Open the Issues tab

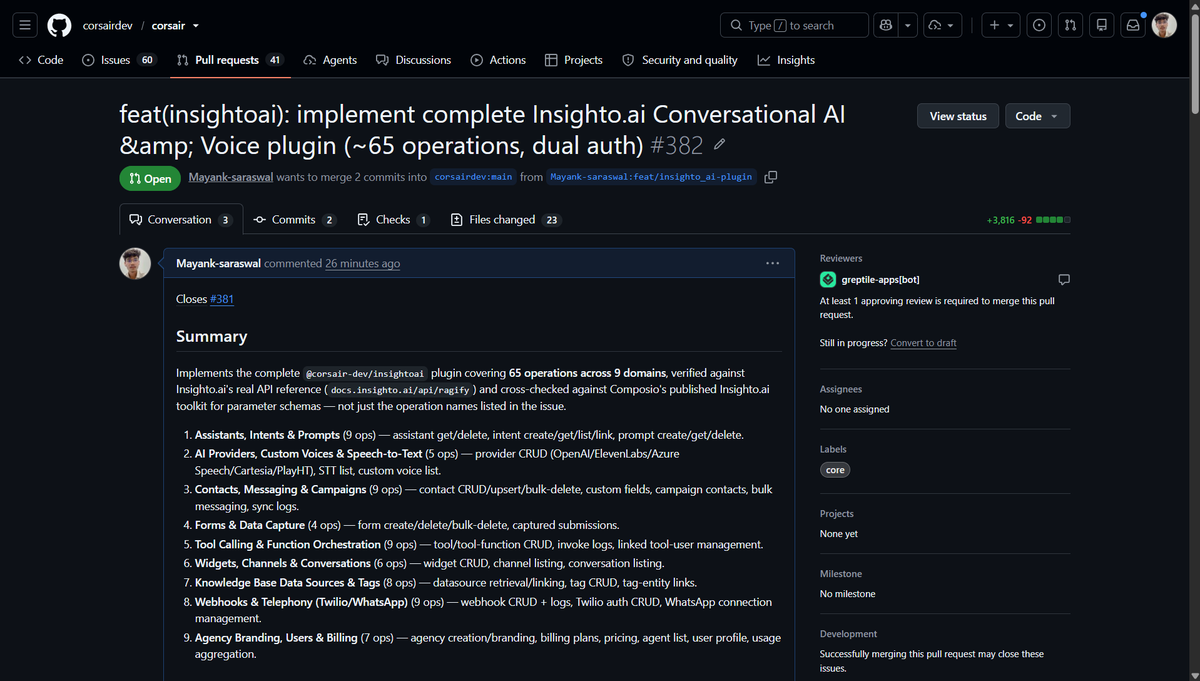click(118, 60)
